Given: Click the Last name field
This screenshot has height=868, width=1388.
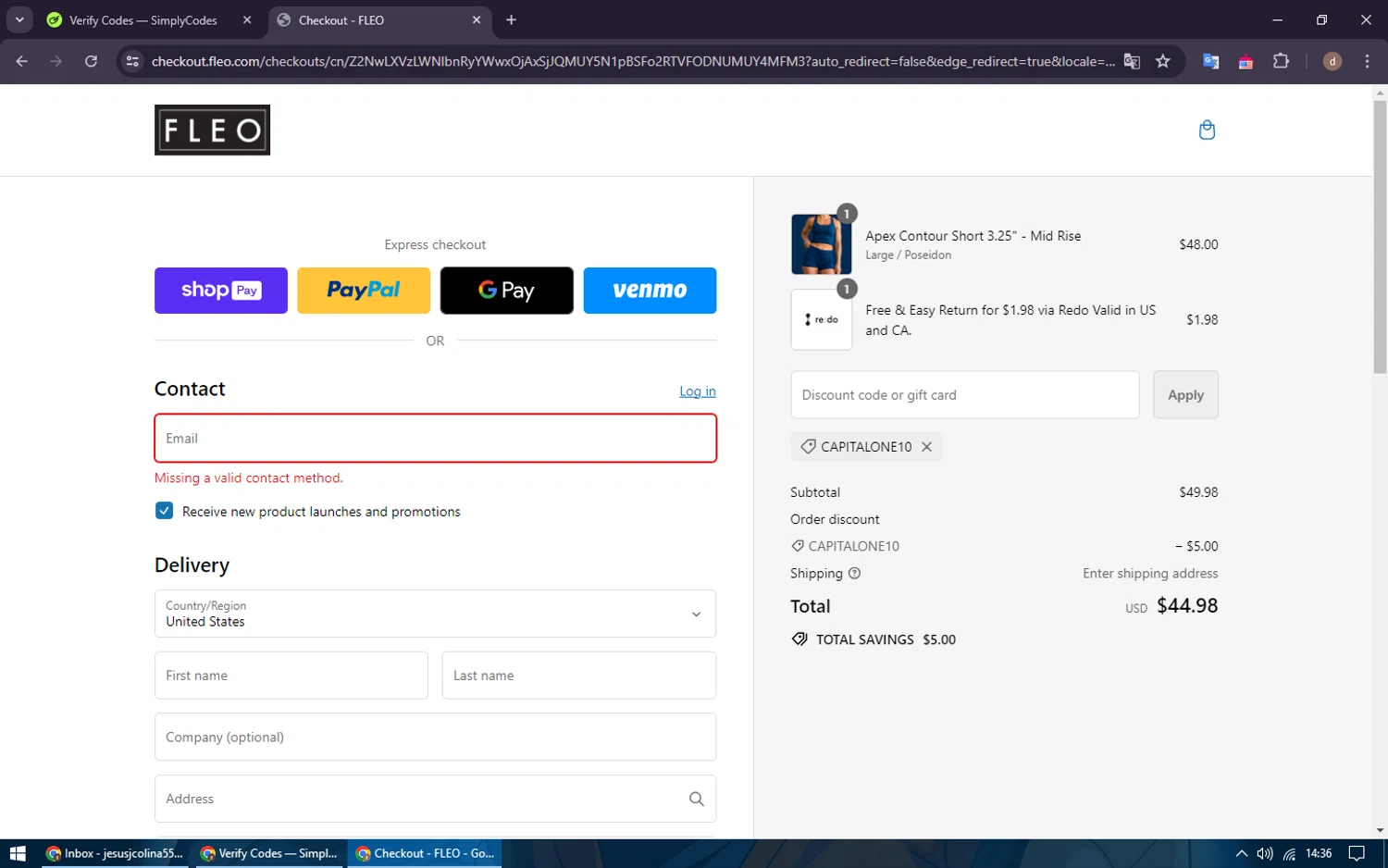Looking at the screenshot, I should pyautogui.click(x=579, y=676).
